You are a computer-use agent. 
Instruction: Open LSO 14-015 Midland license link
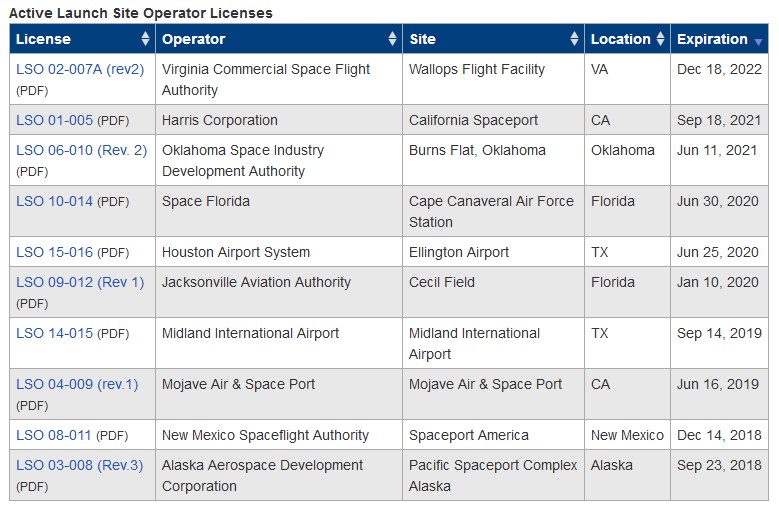point(54,333)
